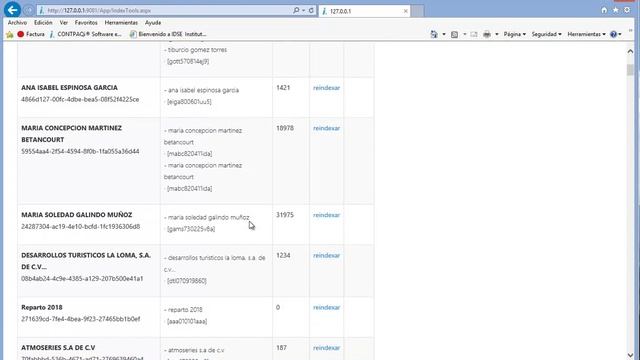Open the Tools gear icon at top-right
The height and width of the screenshot is (360, 640).
click(x=627, y=10)
